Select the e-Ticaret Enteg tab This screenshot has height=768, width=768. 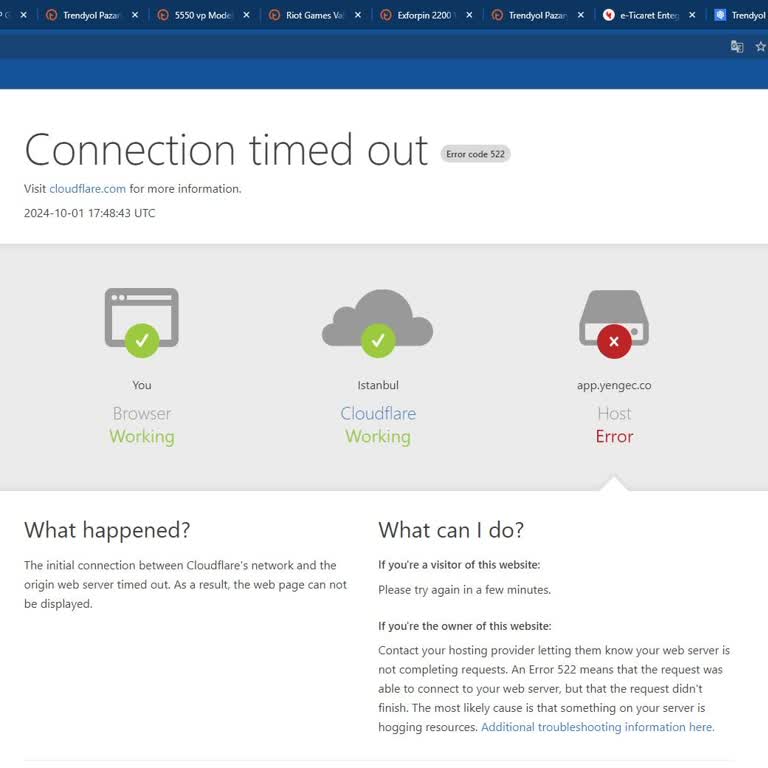click(648, 15)
